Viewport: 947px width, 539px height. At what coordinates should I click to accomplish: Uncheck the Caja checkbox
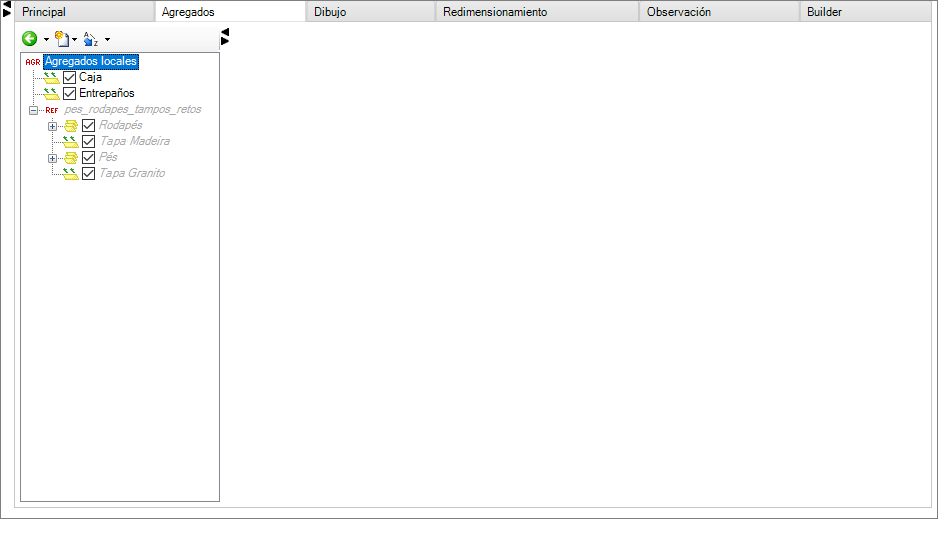[x=69, y=77]
